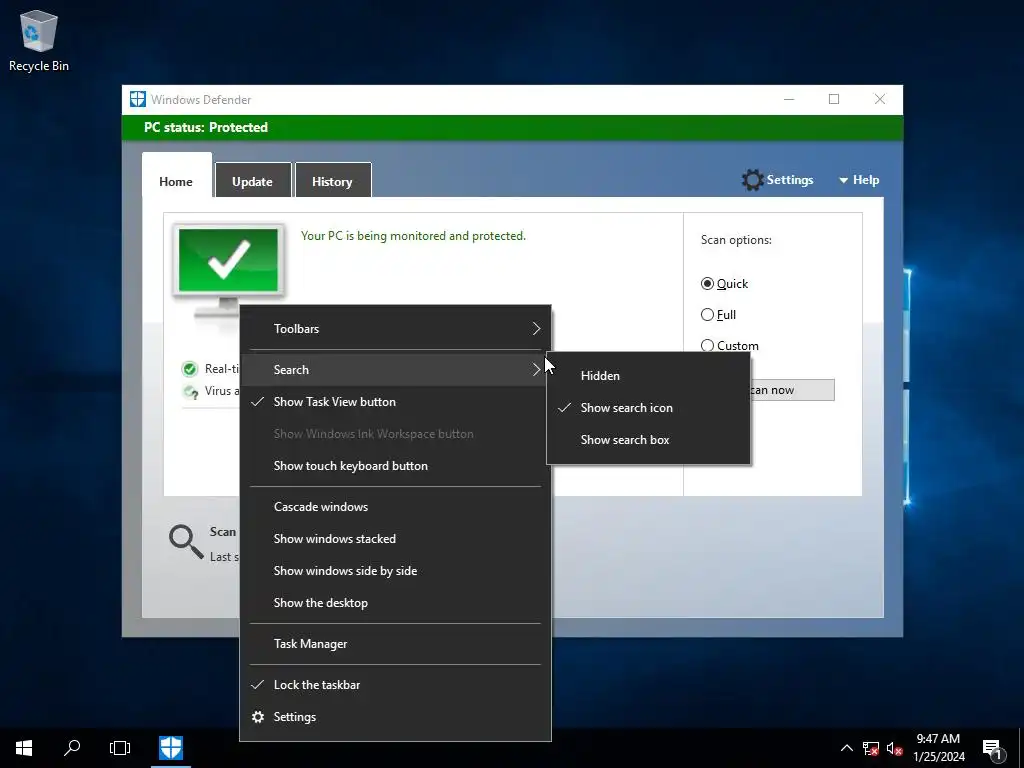Activate the Windows Defender taskbar icon
Viewport: 1024px width, 768px height.
tap(171, 748)
